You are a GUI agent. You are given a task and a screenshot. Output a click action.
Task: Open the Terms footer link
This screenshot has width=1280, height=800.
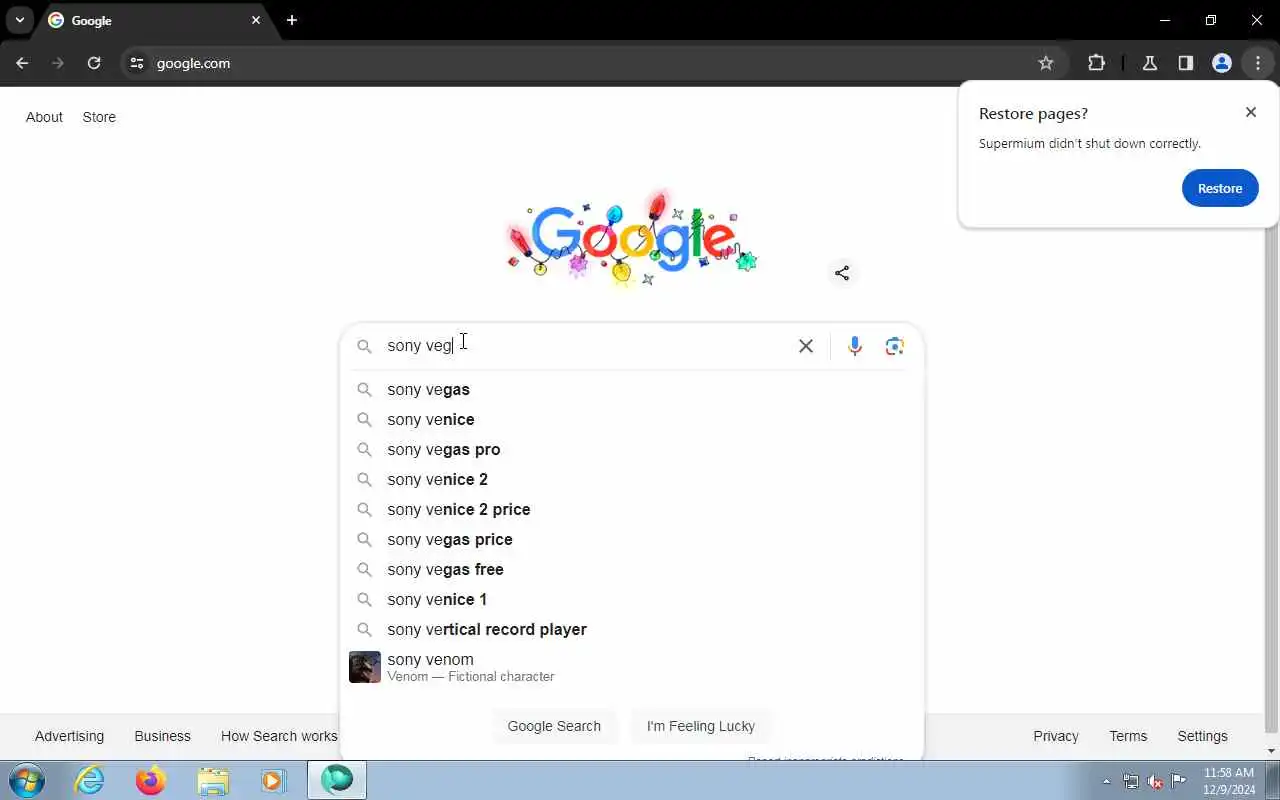click(1128, 736)
